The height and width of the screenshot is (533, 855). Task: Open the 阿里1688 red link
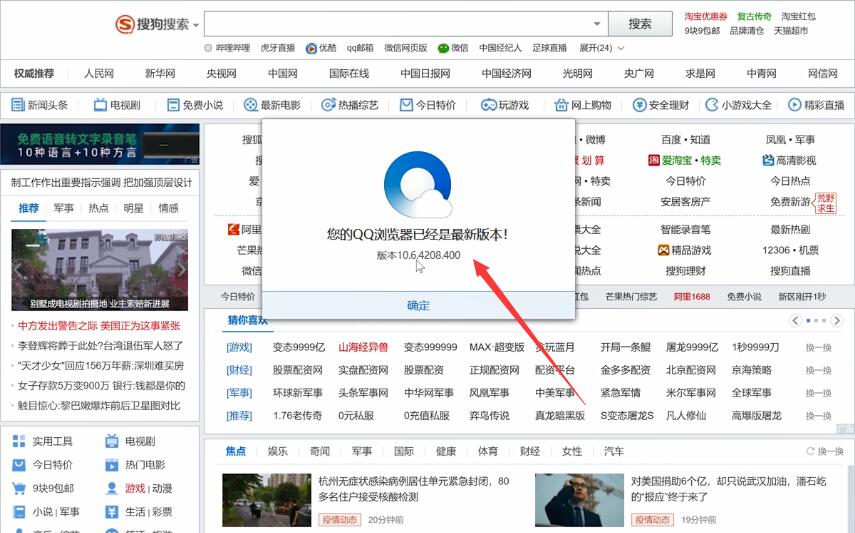tap(692, 296)
